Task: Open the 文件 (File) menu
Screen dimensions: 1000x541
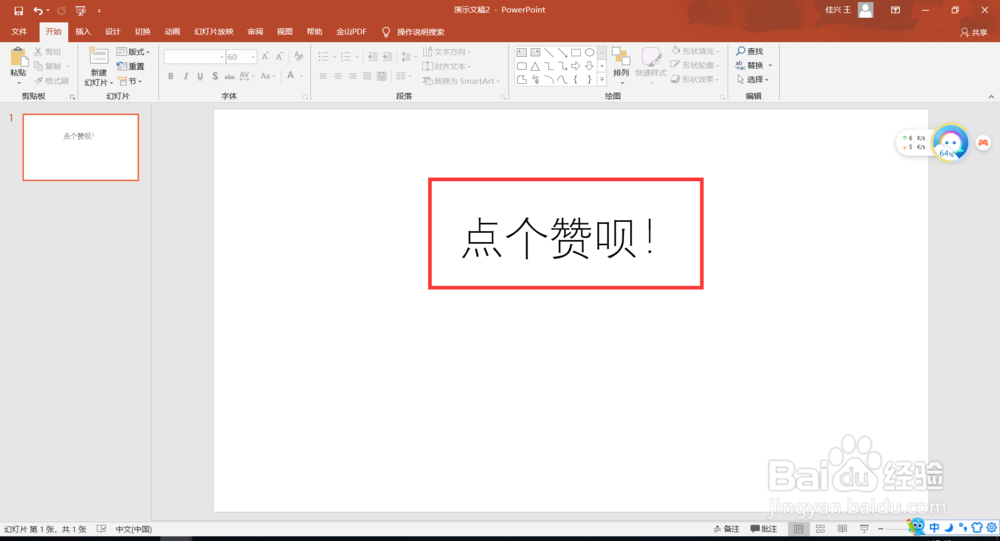Action: pyautogui.click(x=19, y=32)
